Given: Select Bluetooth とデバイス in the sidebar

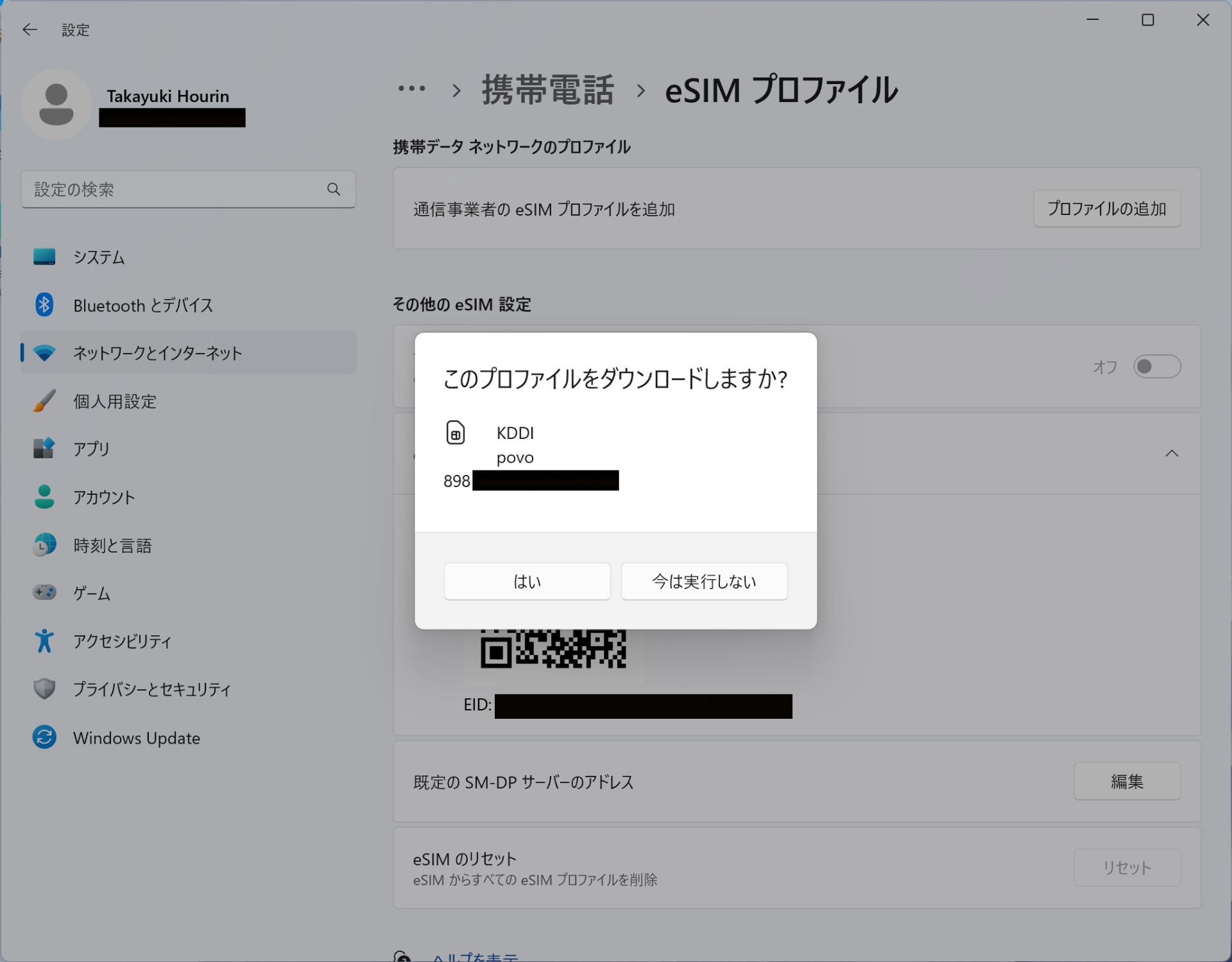Looking at the screenshot, I should pyautogui.click(x=142, y=305).
